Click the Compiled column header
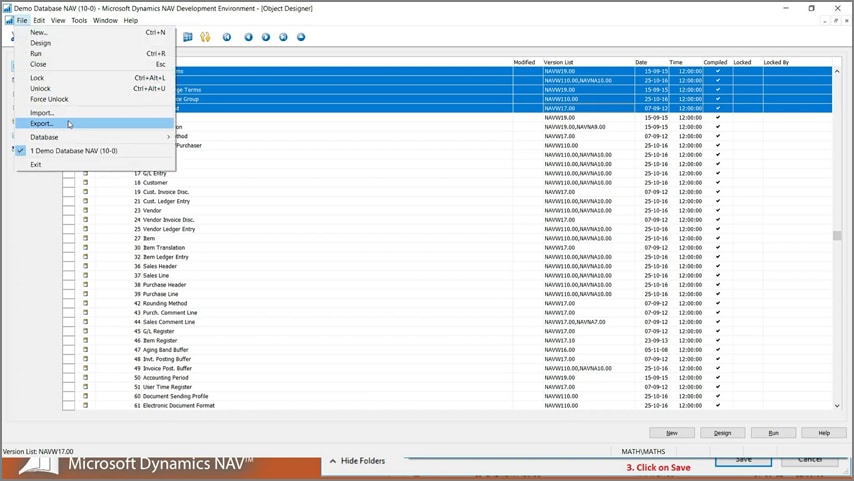 [x=715, y=62]
